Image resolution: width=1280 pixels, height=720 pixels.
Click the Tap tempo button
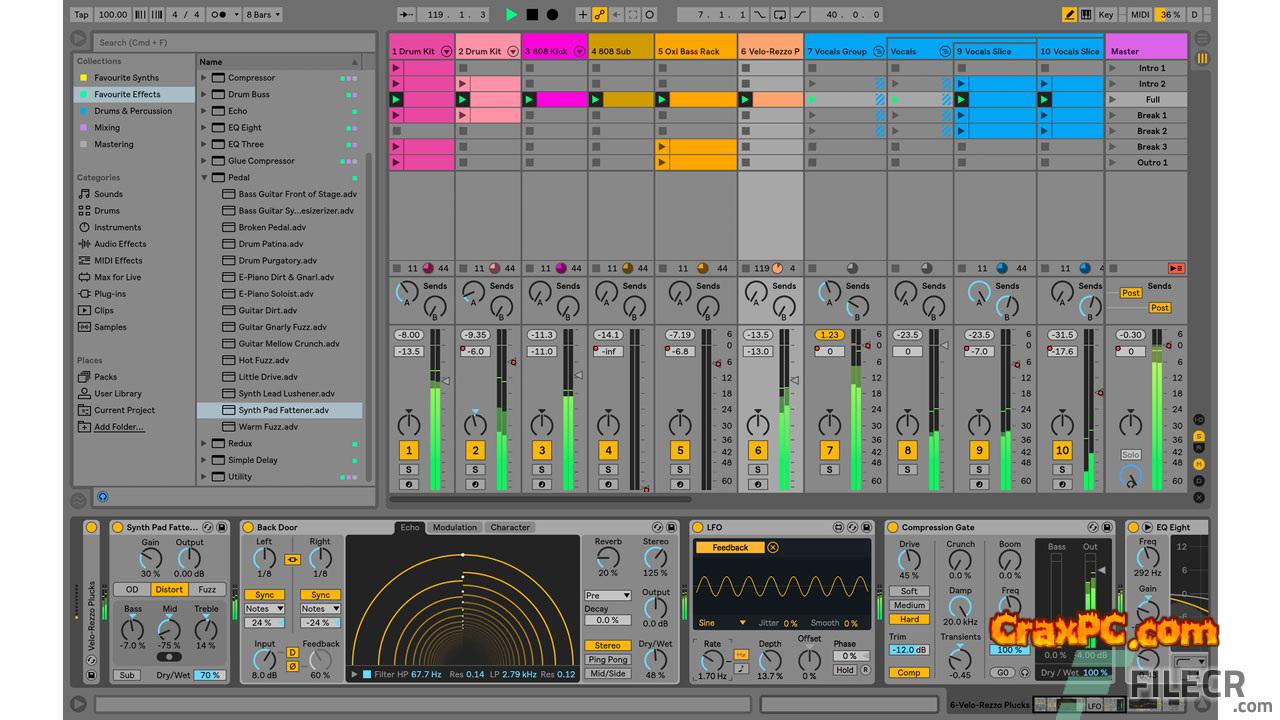tap(81, 15)
